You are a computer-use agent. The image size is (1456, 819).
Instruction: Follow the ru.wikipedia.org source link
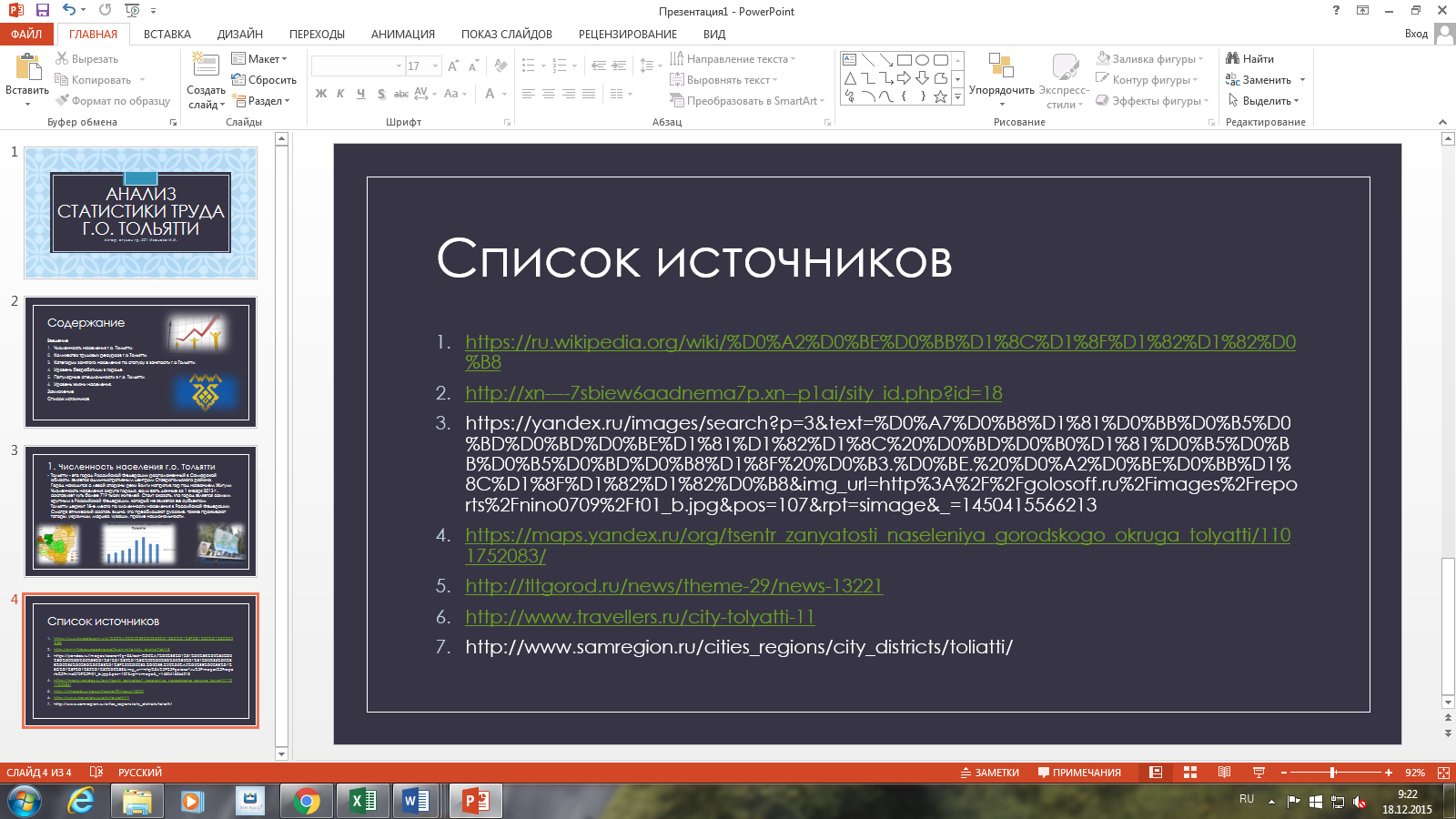[880, 351]
